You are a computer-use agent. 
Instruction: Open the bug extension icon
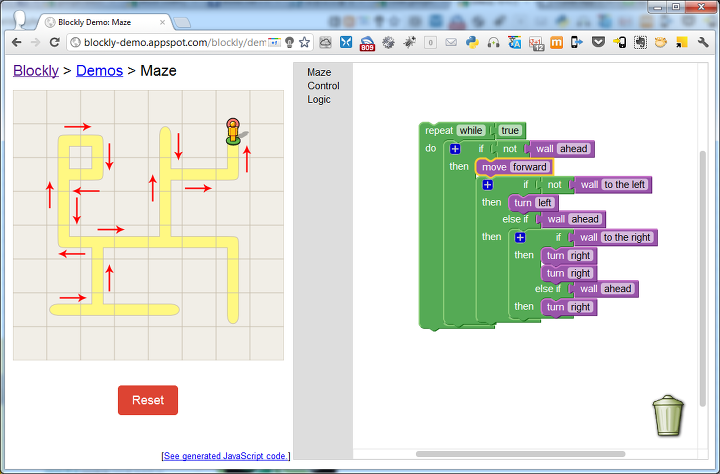coord(409,43)
